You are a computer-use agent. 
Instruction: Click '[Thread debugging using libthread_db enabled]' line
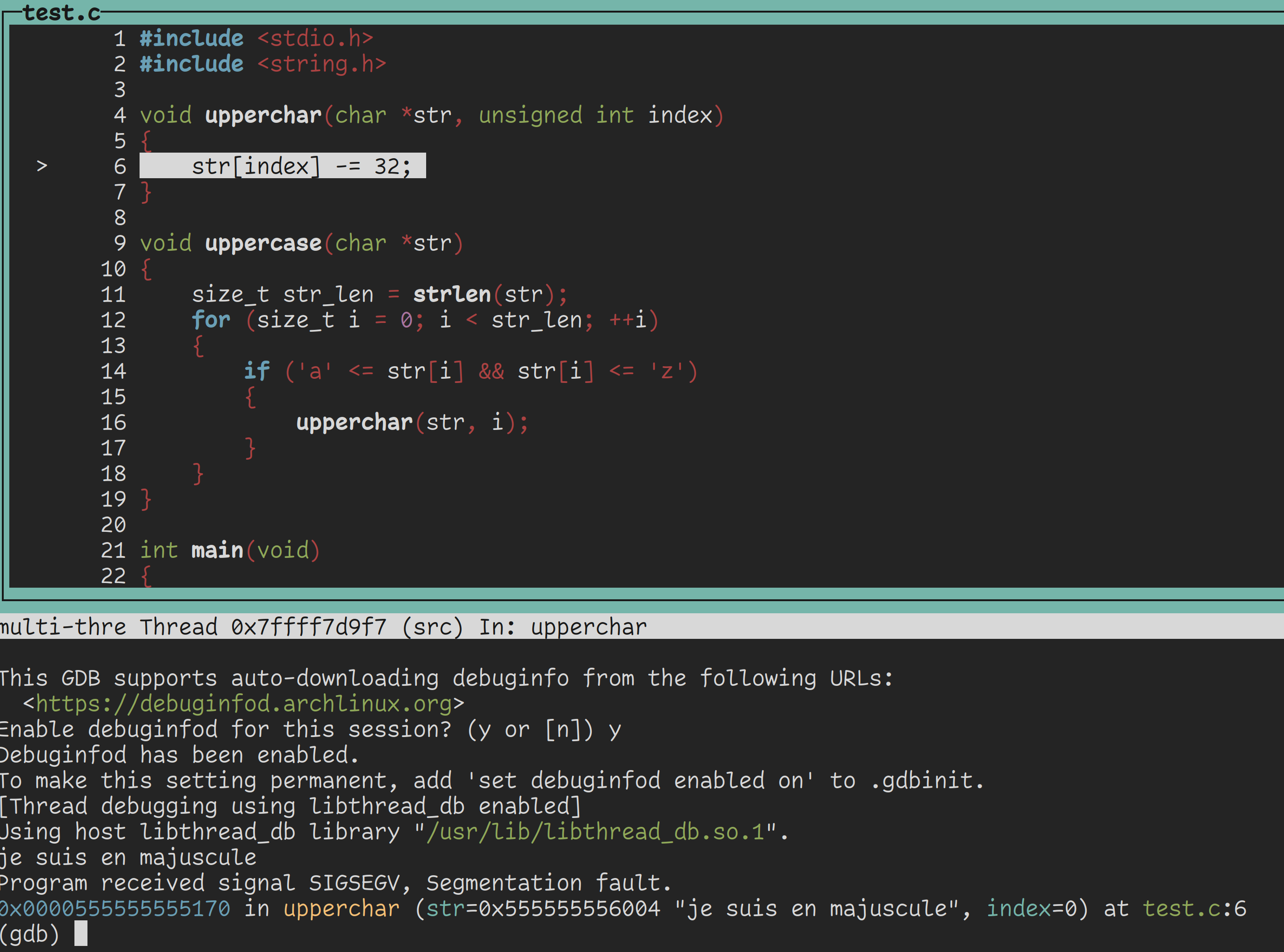click(x=290, y=806)
